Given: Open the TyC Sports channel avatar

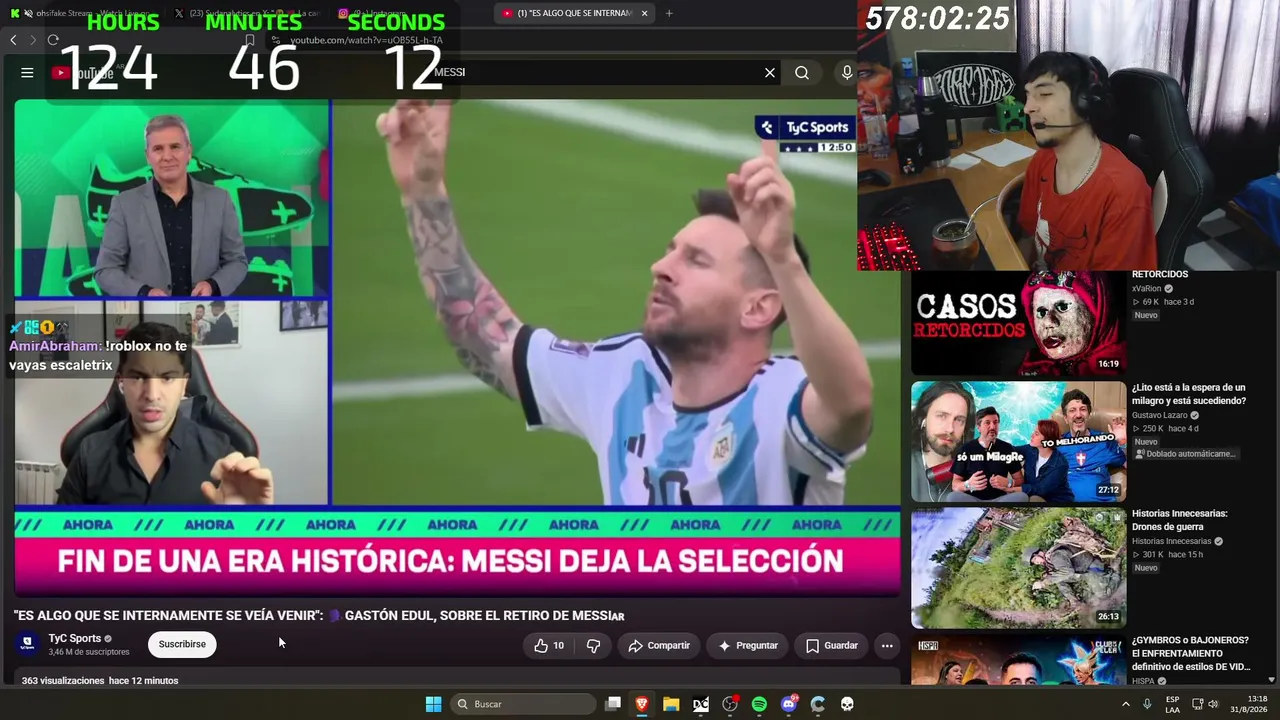Looking at the screenshot, I should click(27, 644).
